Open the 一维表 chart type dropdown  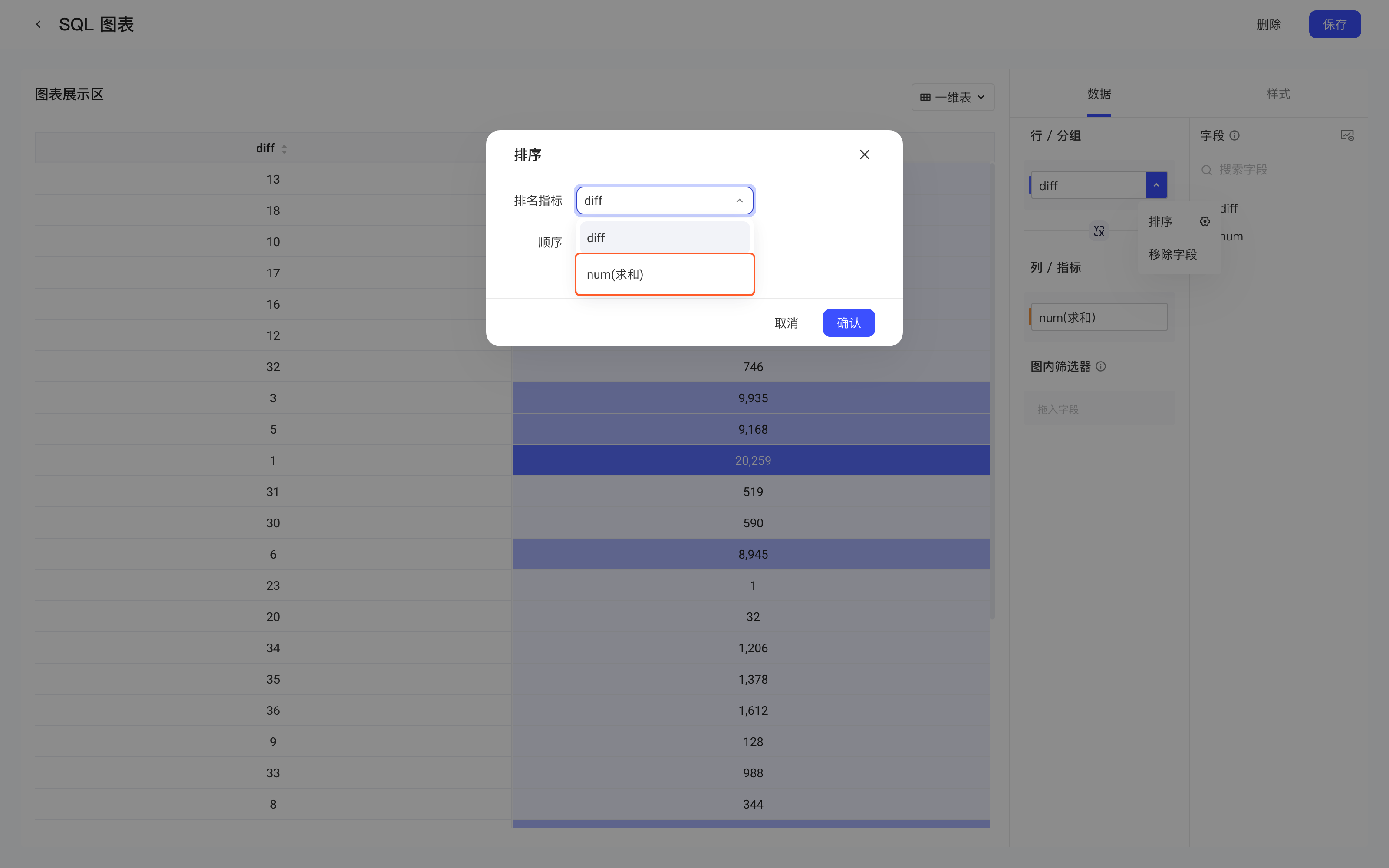click(x=953, y=97)
